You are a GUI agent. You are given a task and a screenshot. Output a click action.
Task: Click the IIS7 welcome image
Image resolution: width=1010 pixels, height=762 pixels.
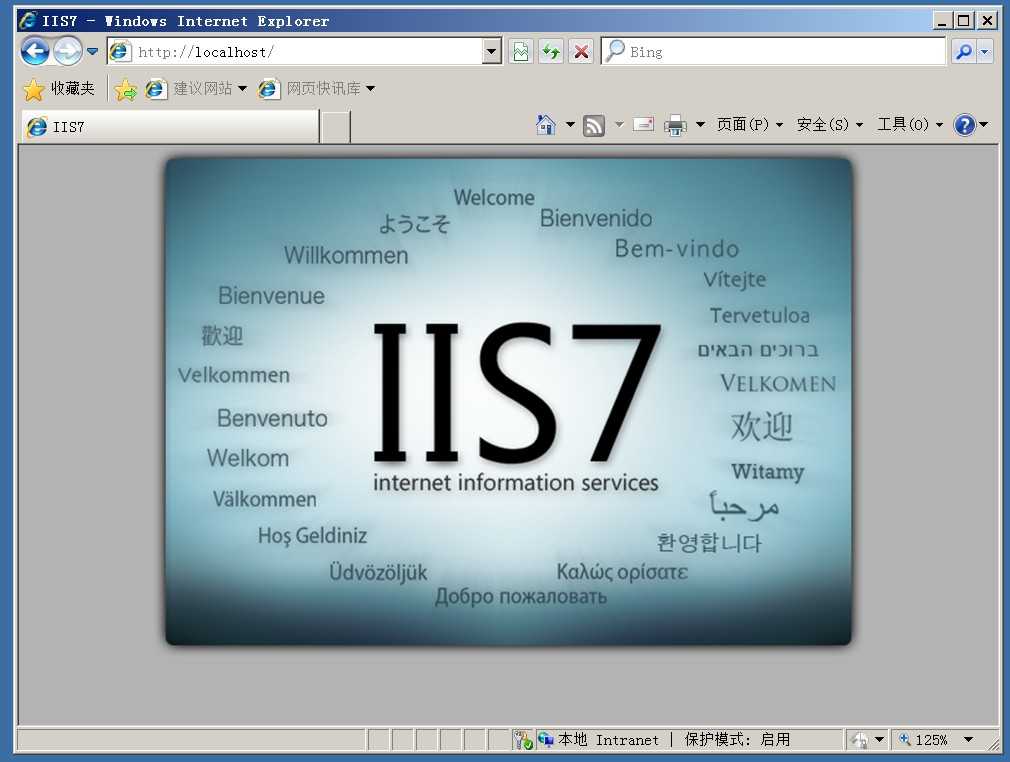point(508,401)
